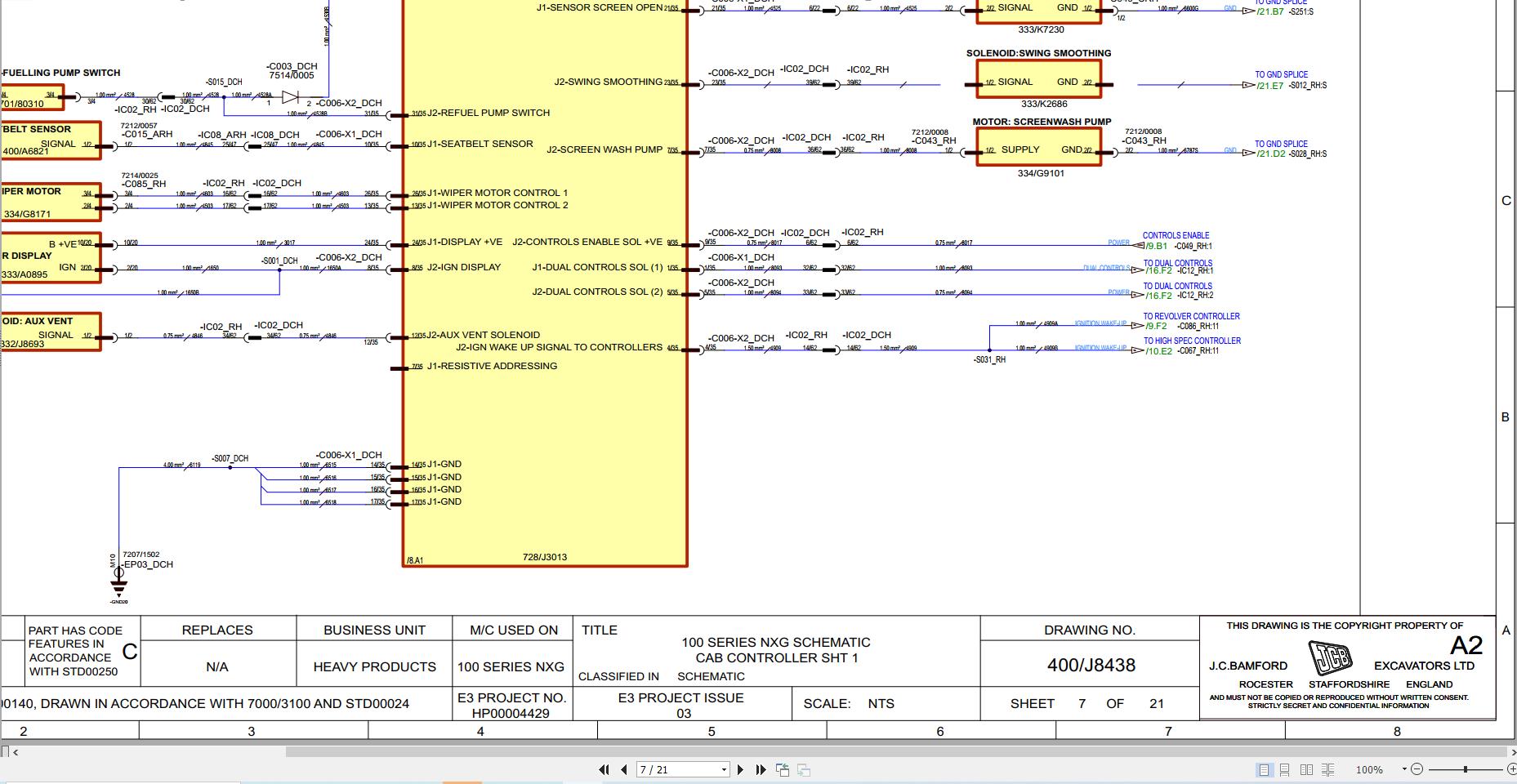This screenshot has width=1517, height=784.
Task: Follow the /16.F2 reference beside -IC12_RH:2
Action: (x=1158, y=296)
